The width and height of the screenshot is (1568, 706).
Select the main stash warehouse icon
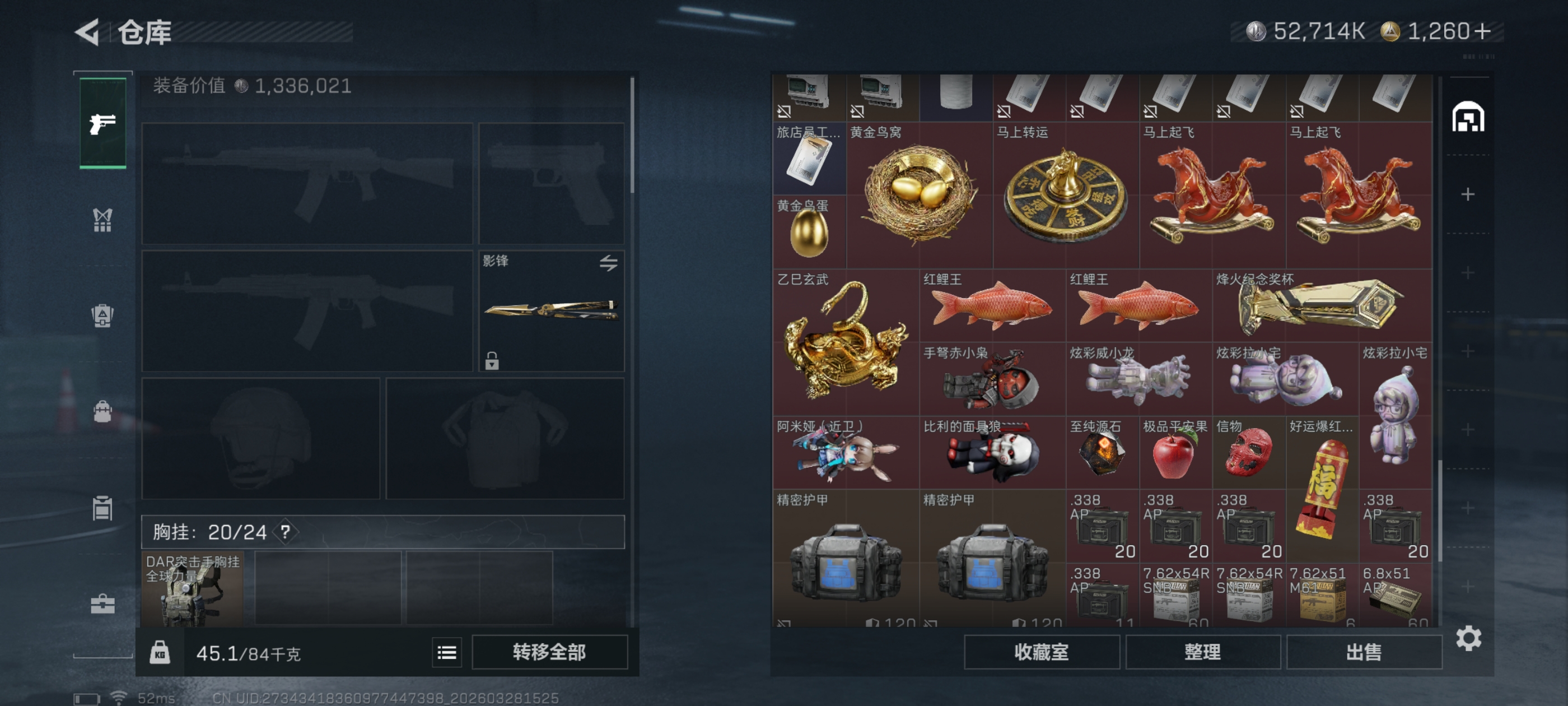[1468, 117]
